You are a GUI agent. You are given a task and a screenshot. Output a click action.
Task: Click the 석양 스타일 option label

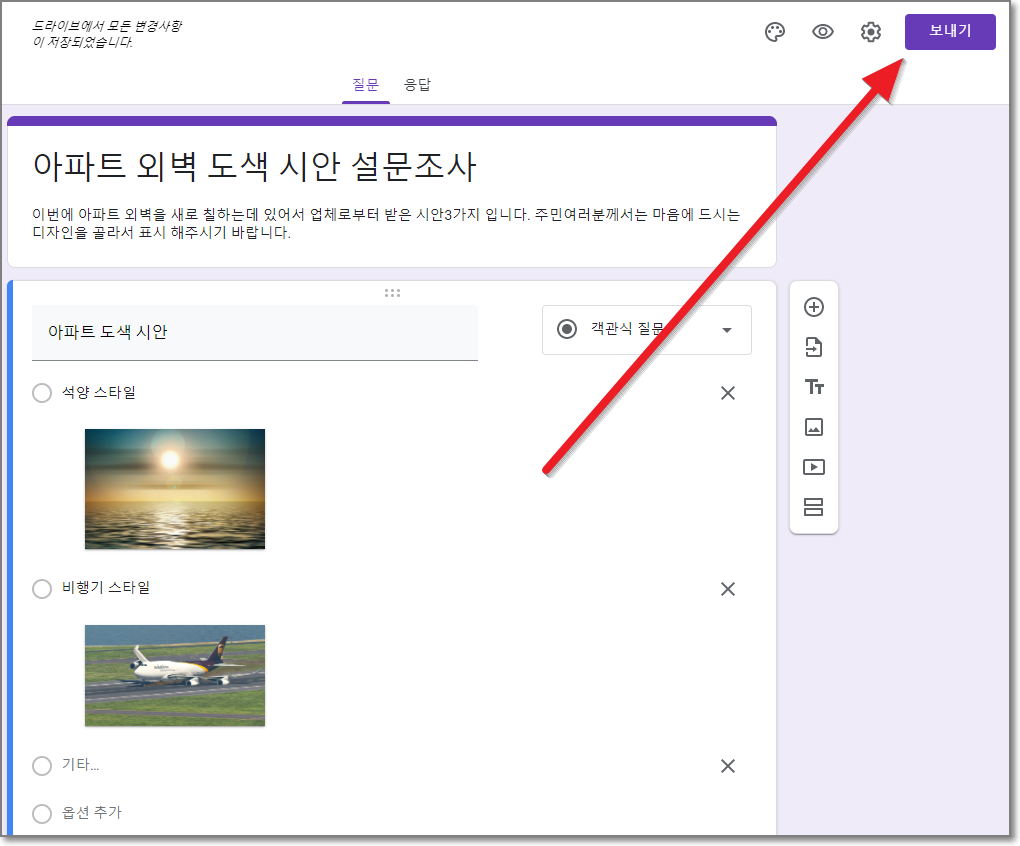[99, 392]
